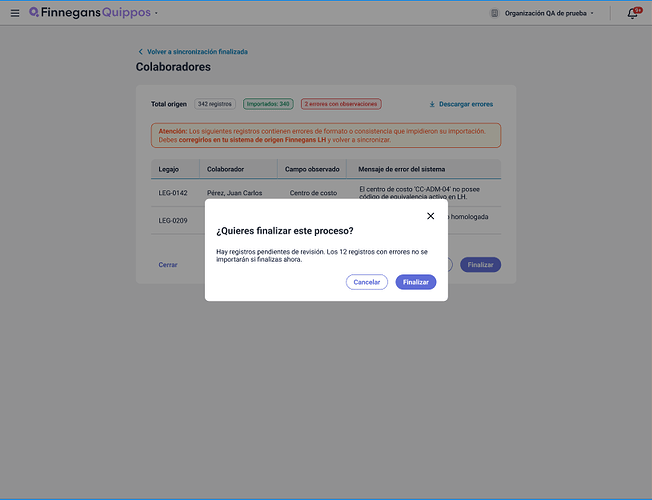Click Cancelar in the dialog
The height and width of the screenshot is (500, 652).
(x=366, y=282)
